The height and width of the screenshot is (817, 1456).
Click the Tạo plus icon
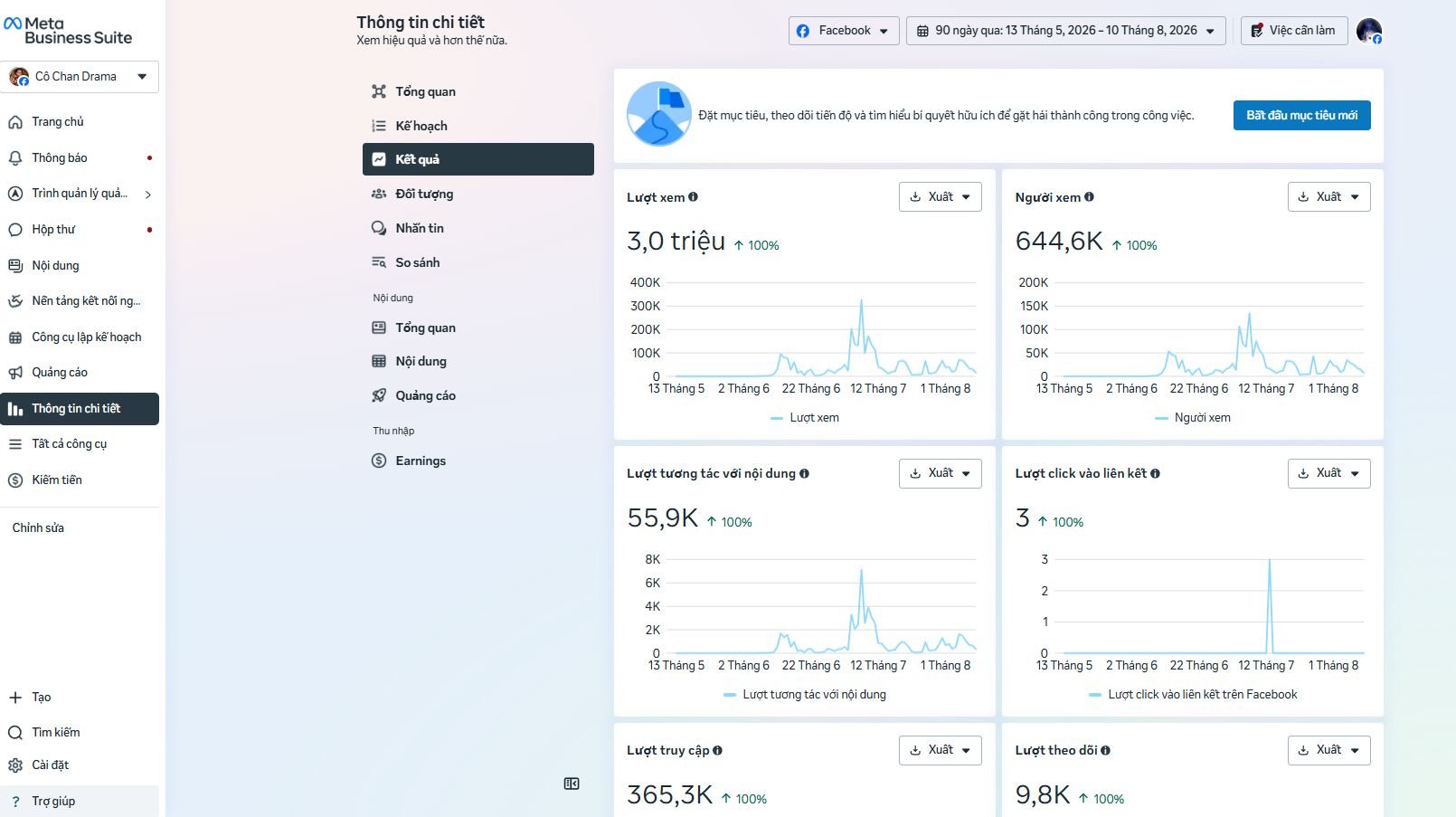(x=15, y=698)
